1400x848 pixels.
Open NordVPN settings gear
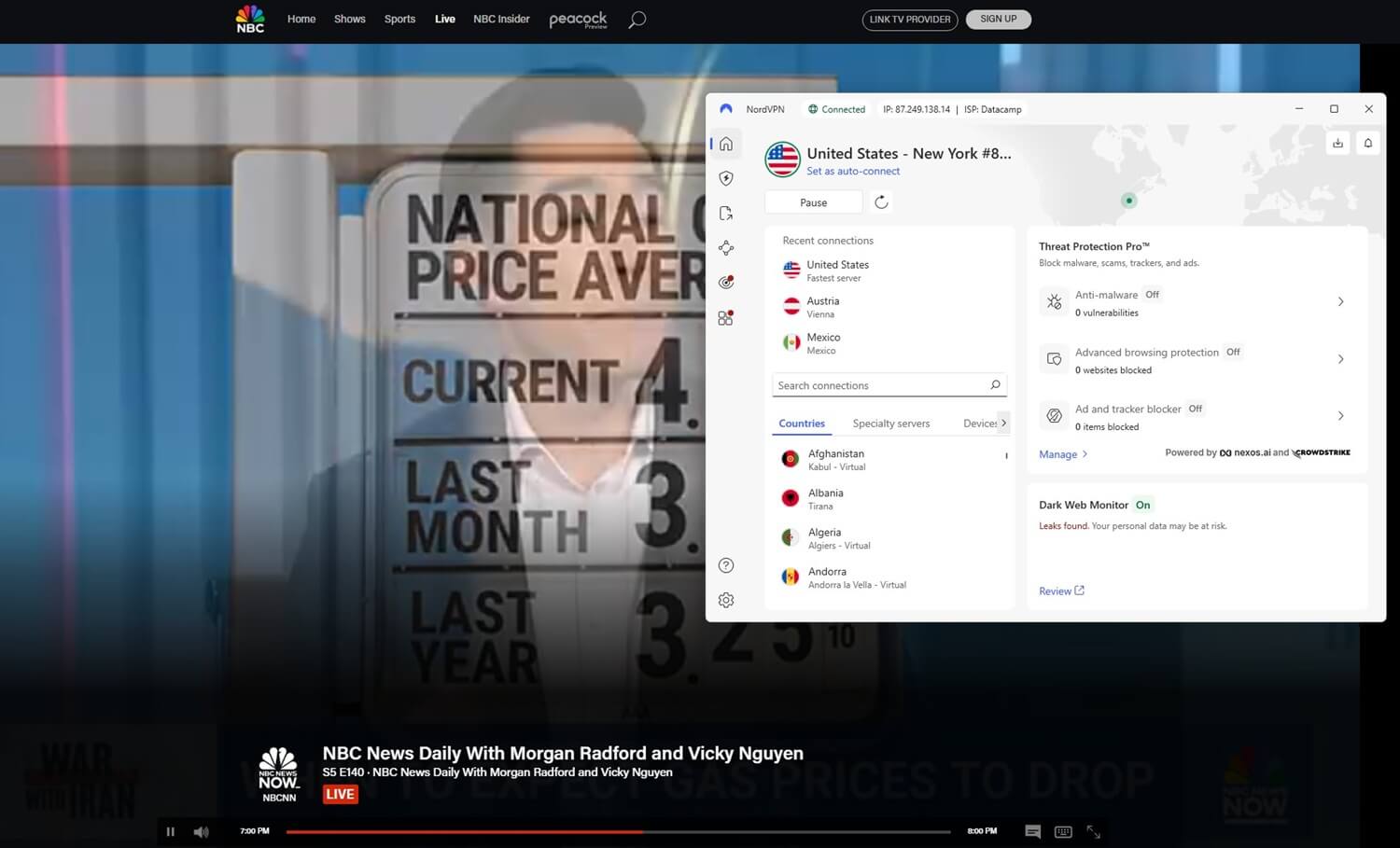(726, 600)
